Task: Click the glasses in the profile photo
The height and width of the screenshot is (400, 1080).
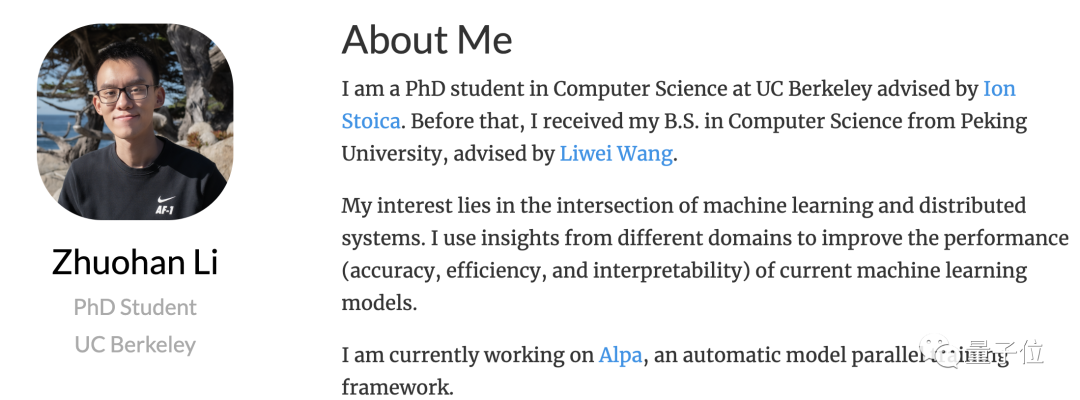Action: click(125, 93)
